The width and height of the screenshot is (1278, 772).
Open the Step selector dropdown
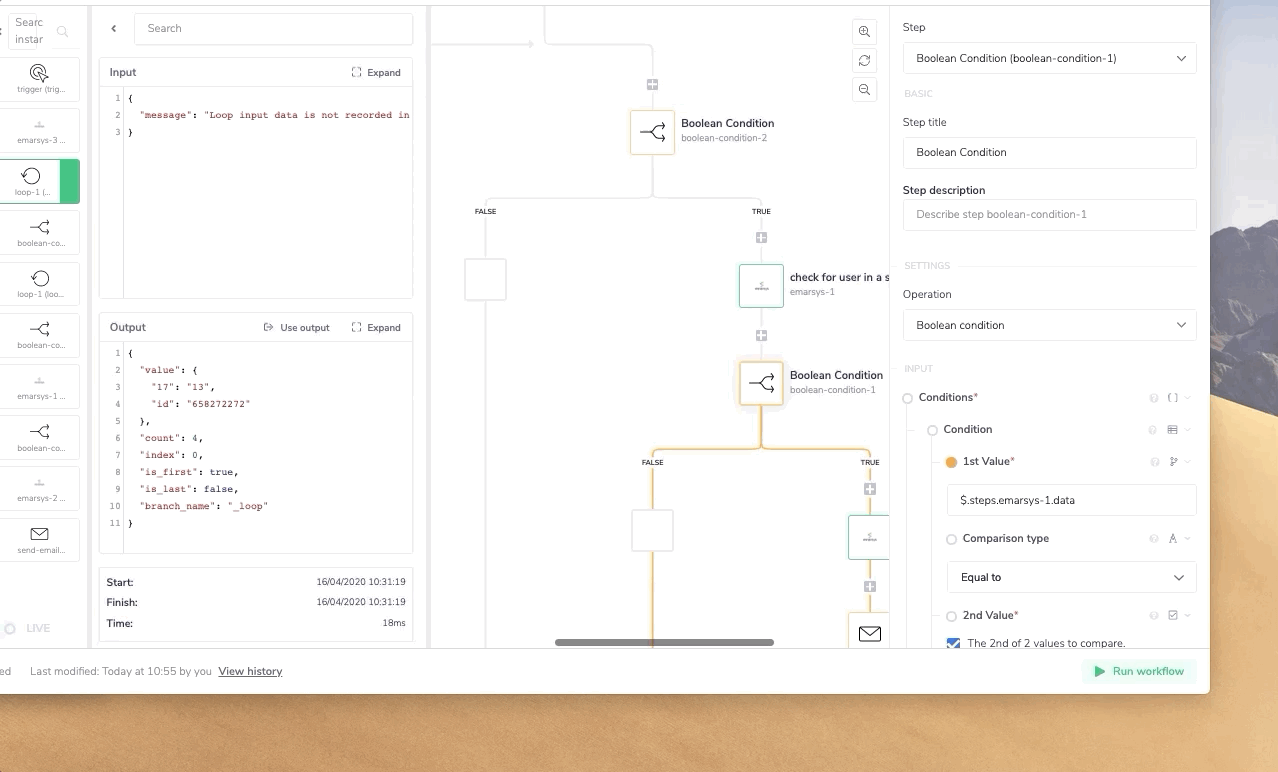1049,58
